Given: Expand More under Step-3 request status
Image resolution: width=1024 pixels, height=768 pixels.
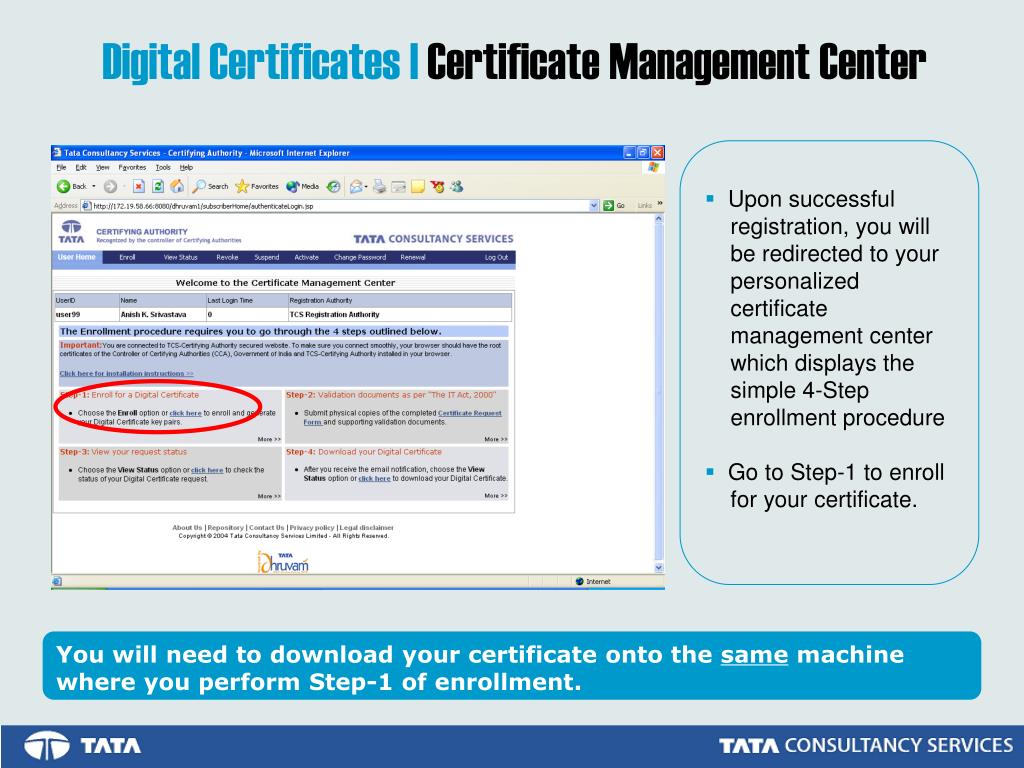Looking at the screenshot, I should (269, 496).
